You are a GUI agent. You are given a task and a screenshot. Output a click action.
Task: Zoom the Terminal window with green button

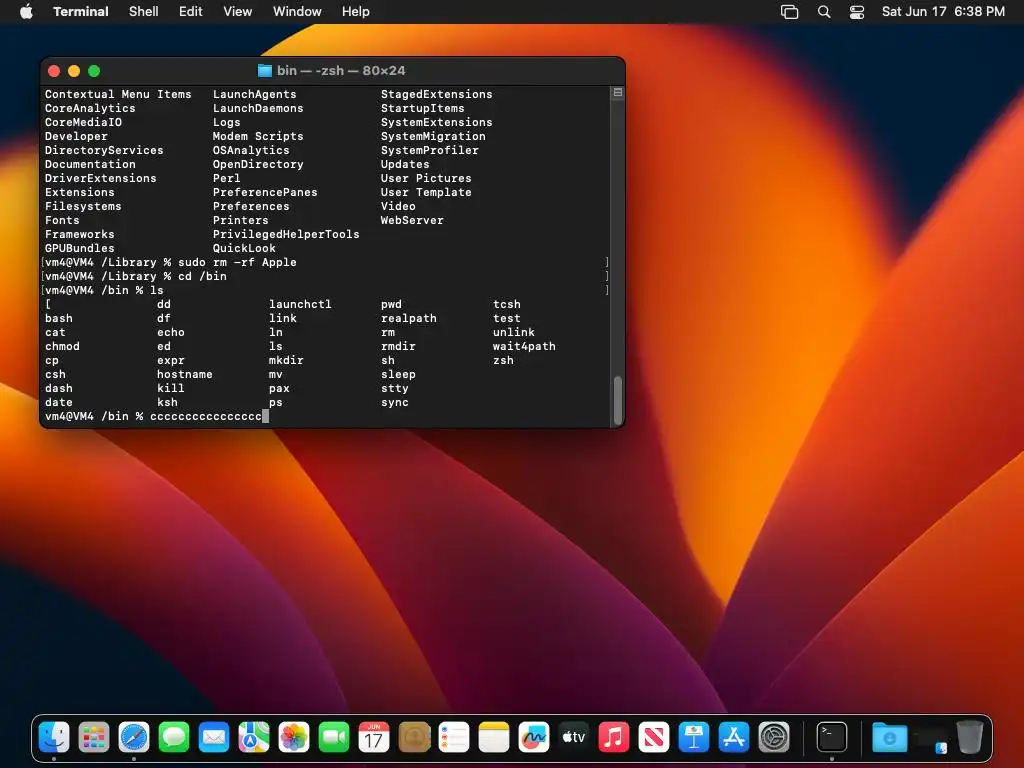coord(94,71)
